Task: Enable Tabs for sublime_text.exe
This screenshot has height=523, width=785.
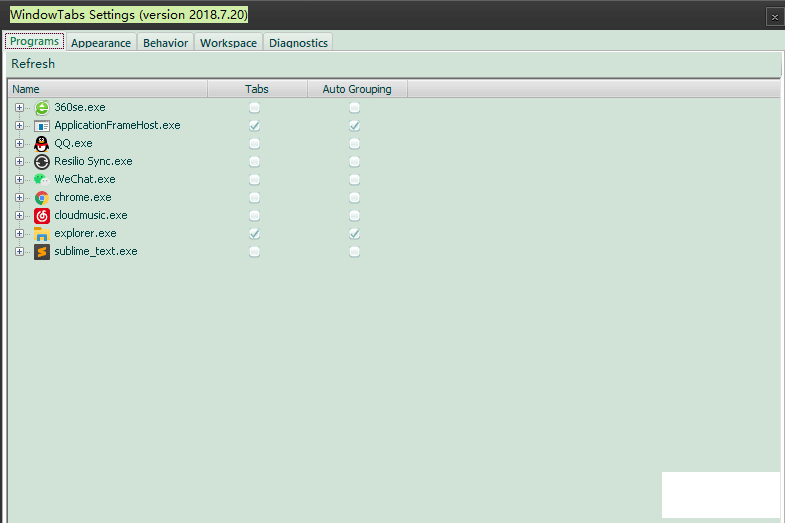Action: [x=254, y=252]
